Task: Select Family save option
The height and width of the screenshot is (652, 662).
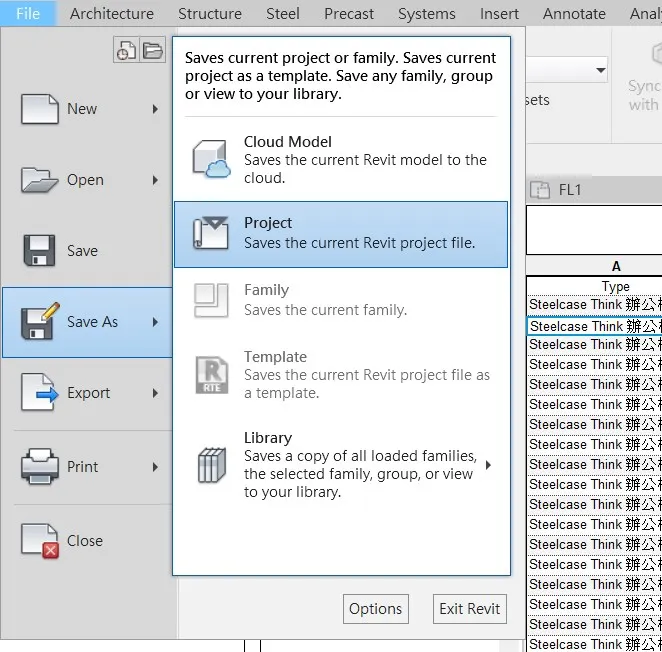Action: [x=341, y=300]
